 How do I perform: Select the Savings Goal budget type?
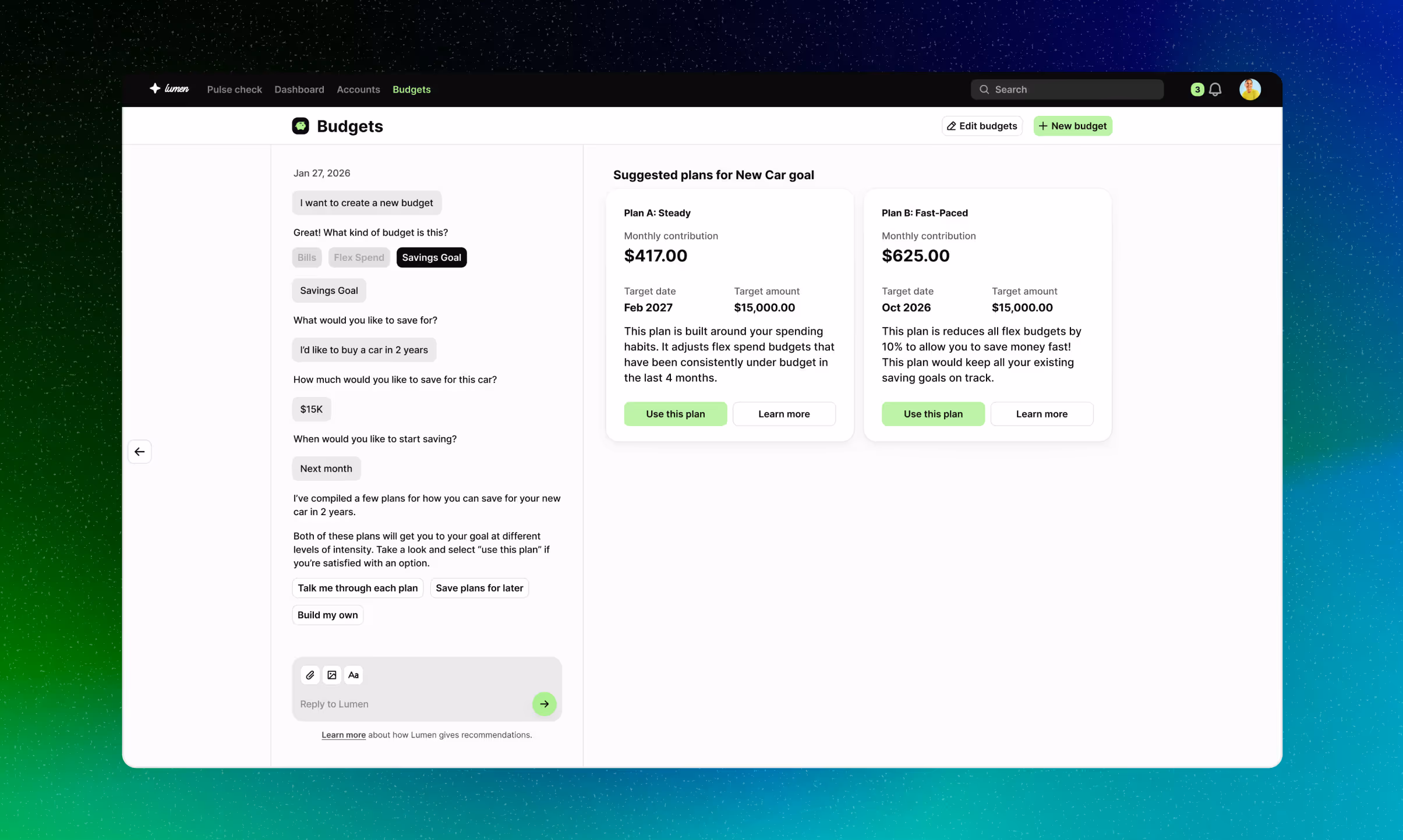[x=431, y=257]
